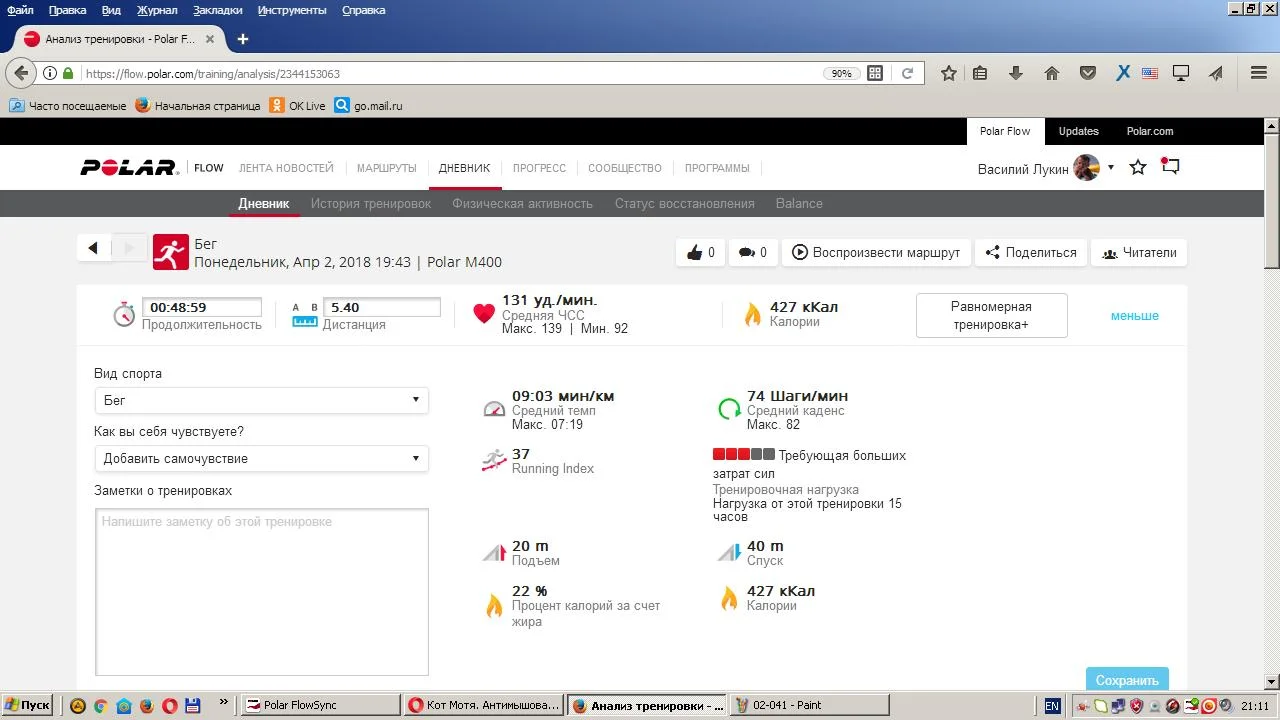Open the Журнал menu
This screenshot has width=1280, height=720.
[x=157, y=10]
